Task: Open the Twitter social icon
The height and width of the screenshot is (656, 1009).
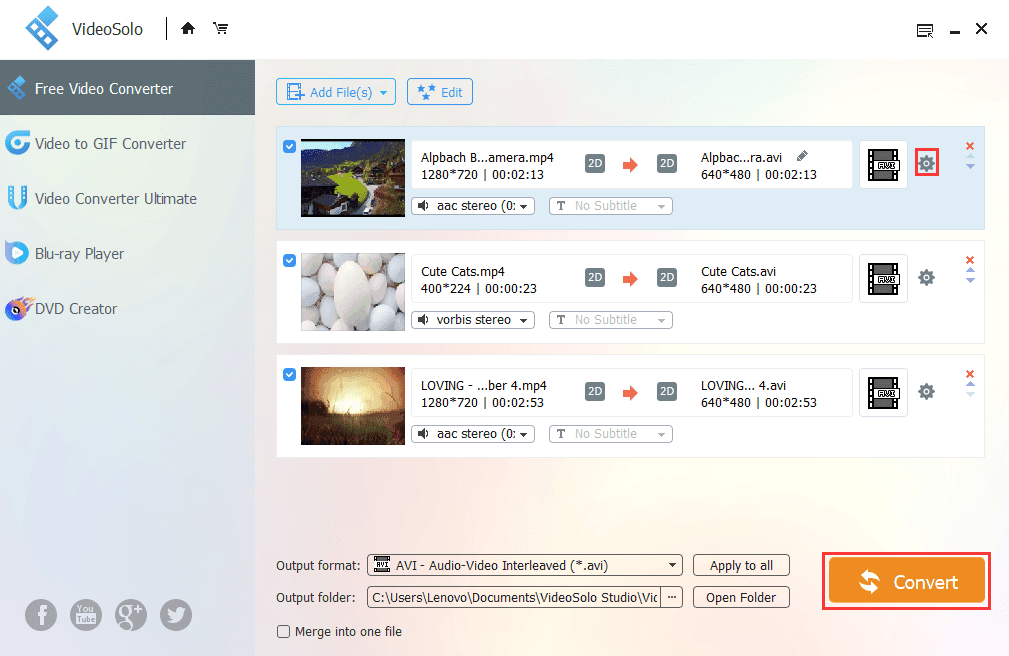Action: tap(176, 615)
